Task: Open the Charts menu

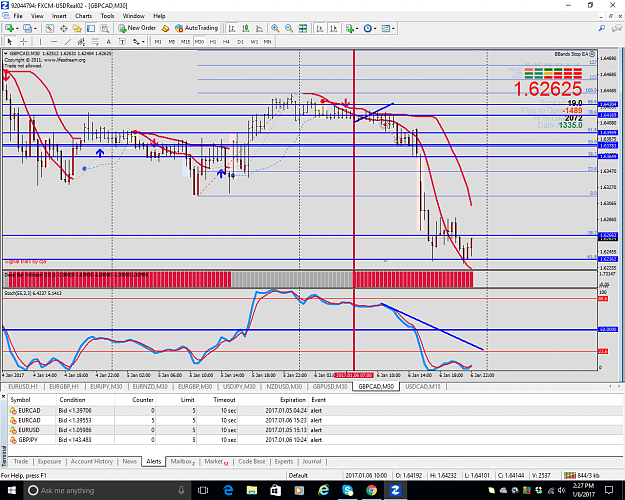Action: [83, 16]
